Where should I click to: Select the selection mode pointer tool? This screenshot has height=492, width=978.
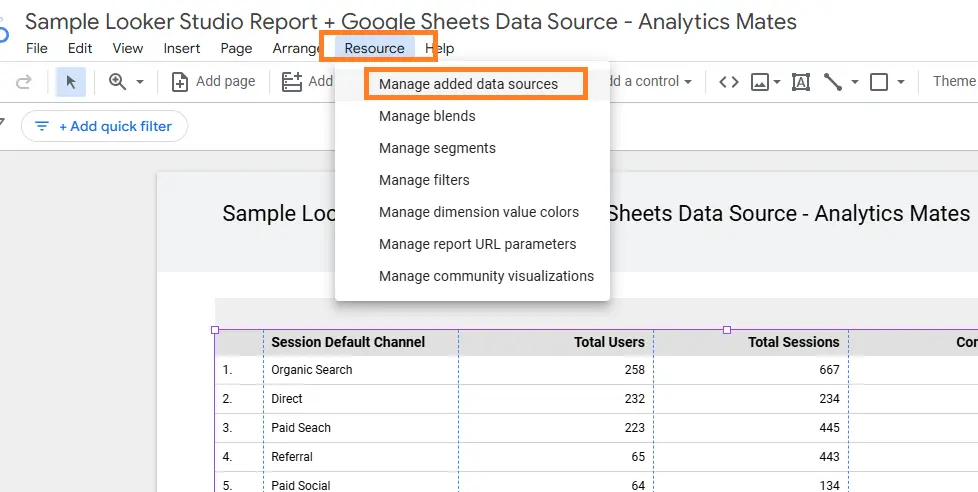click(x=71, y=82)
